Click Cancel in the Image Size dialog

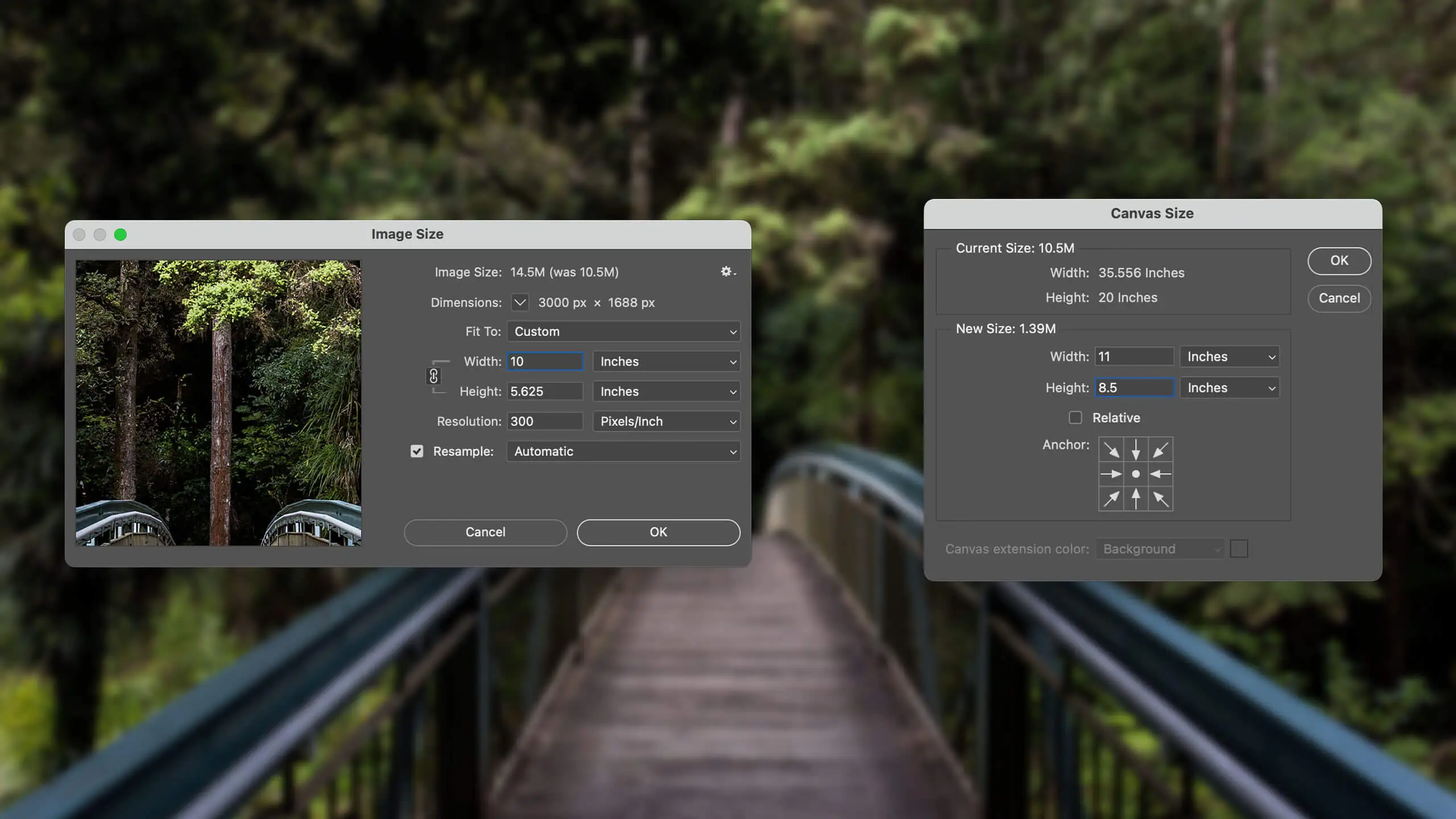coord(485,532)
